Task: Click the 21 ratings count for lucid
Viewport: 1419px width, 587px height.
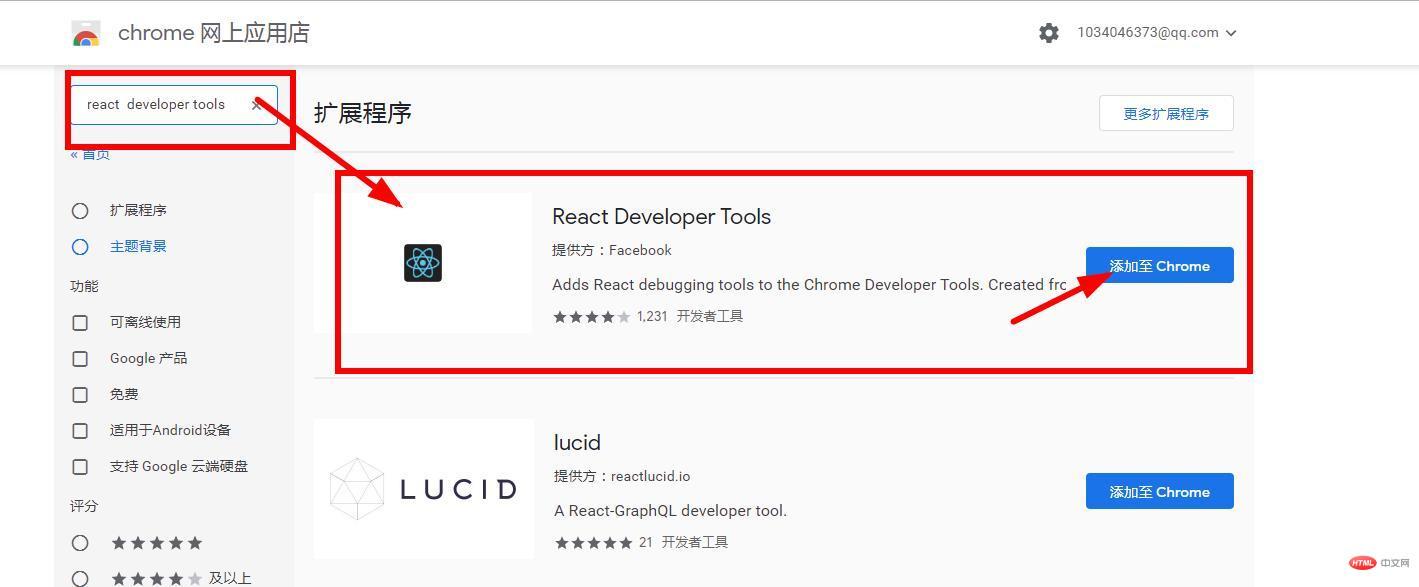Action: (x=645, y=542)
